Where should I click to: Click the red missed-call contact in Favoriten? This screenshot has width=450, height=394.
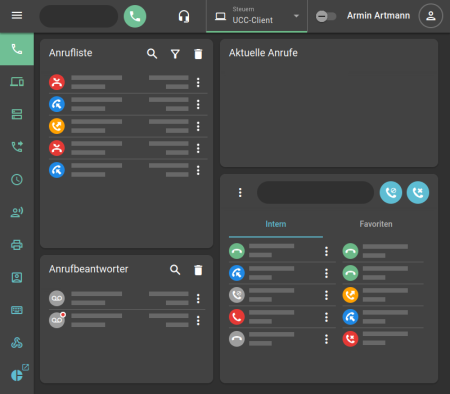(x=350, y=339)
